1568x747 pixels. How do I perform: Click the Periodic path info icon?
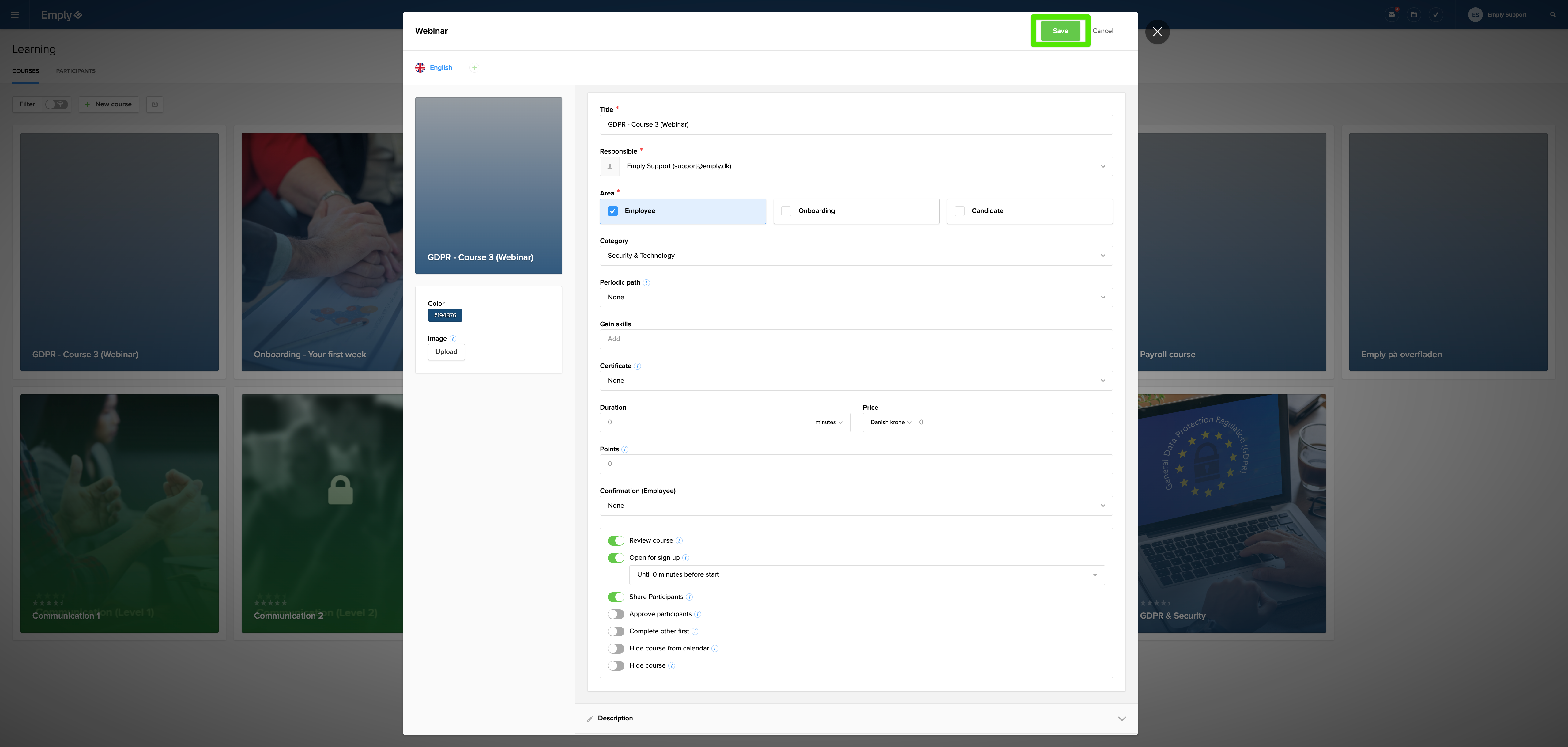click(x=646, y=282)
